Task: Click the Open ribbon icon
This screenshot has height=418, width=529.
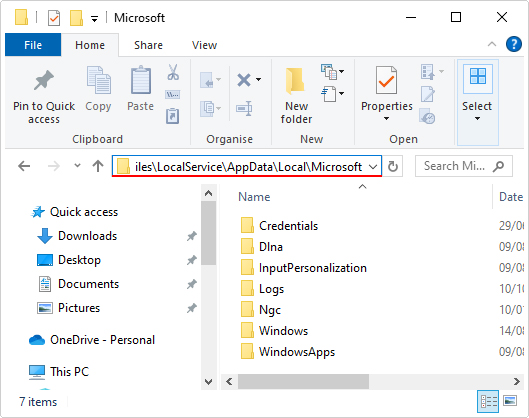Action: coord(428,72)
